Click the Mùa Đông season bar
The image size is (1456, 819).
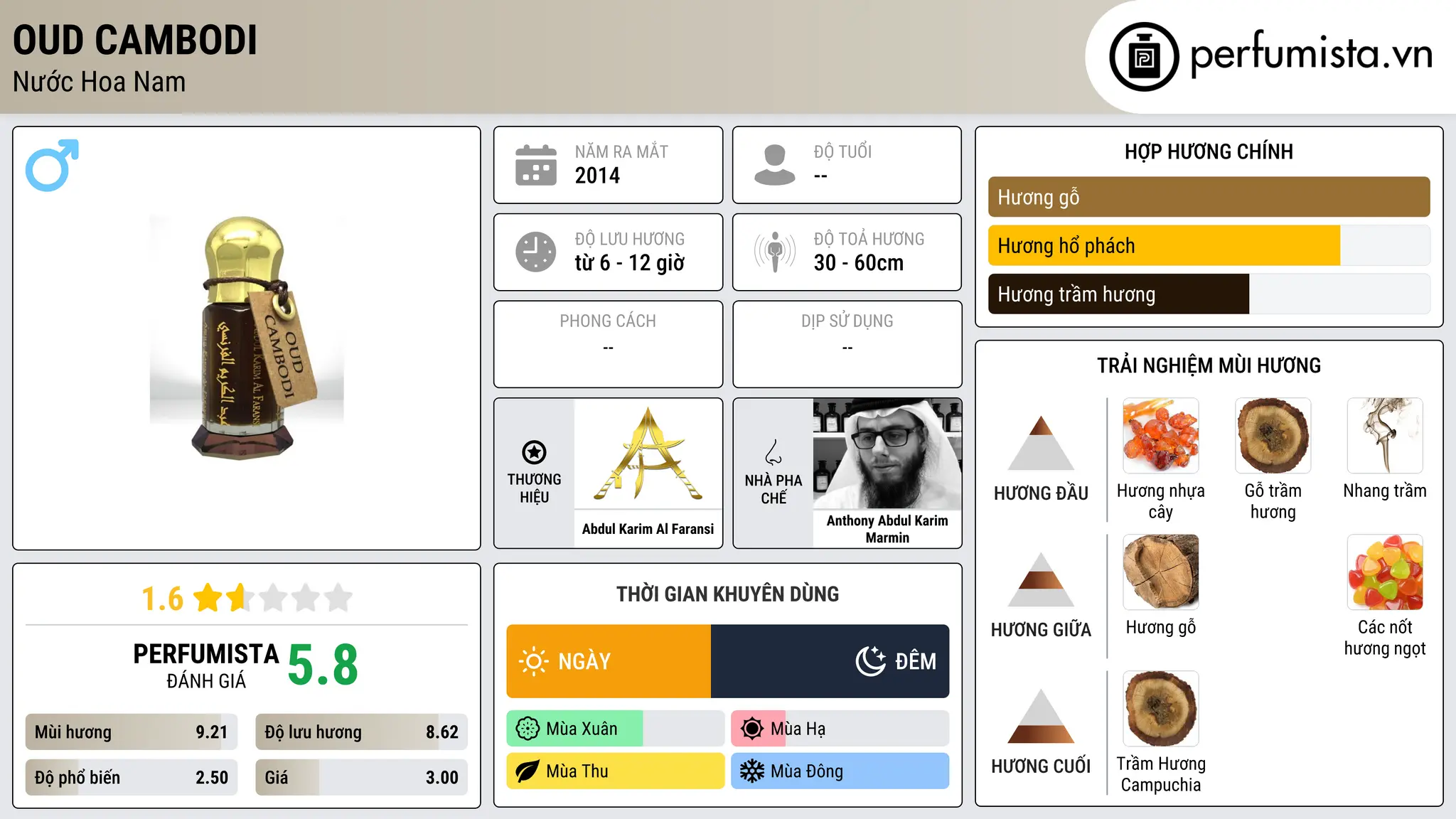[x=840, y=771]
